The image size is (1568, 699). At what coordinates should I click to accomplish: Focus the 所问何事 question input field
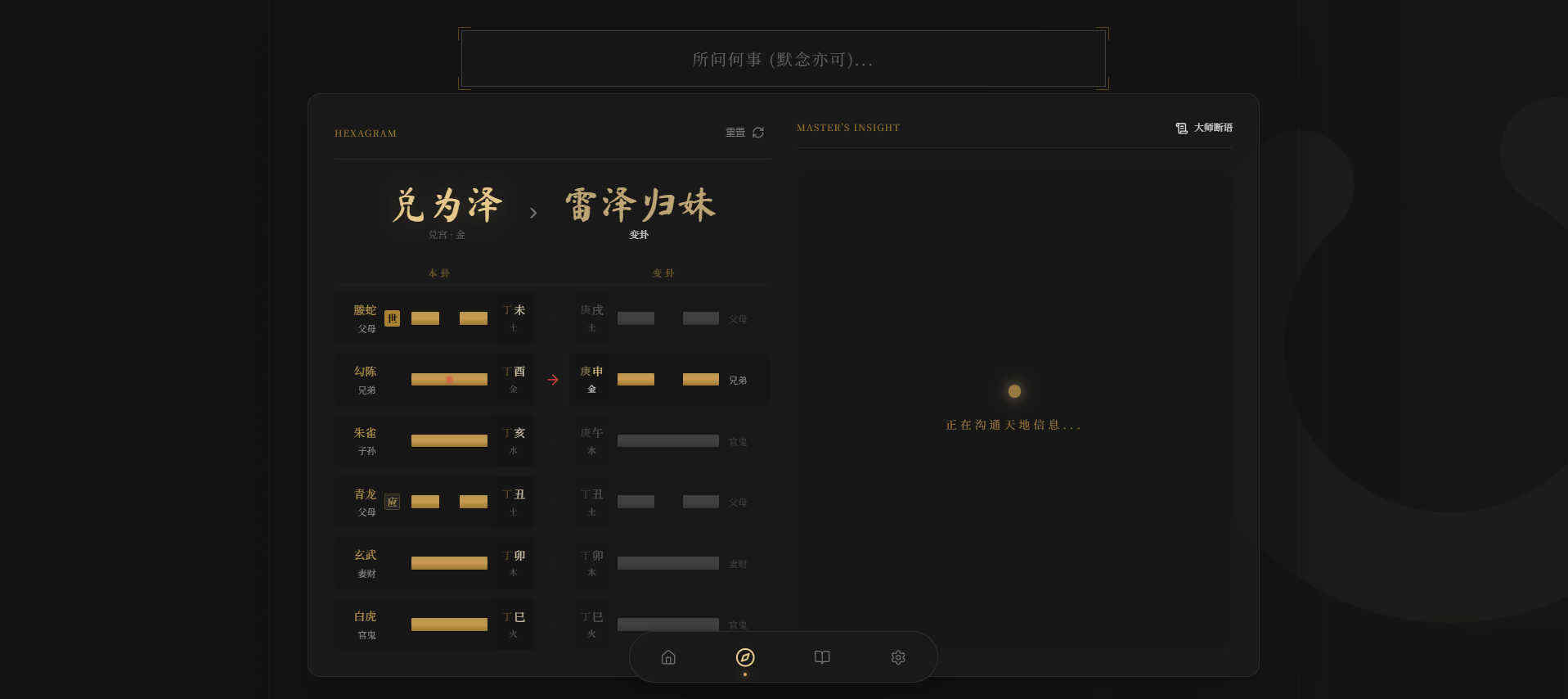pyautogui.click(x=783, y=59)
